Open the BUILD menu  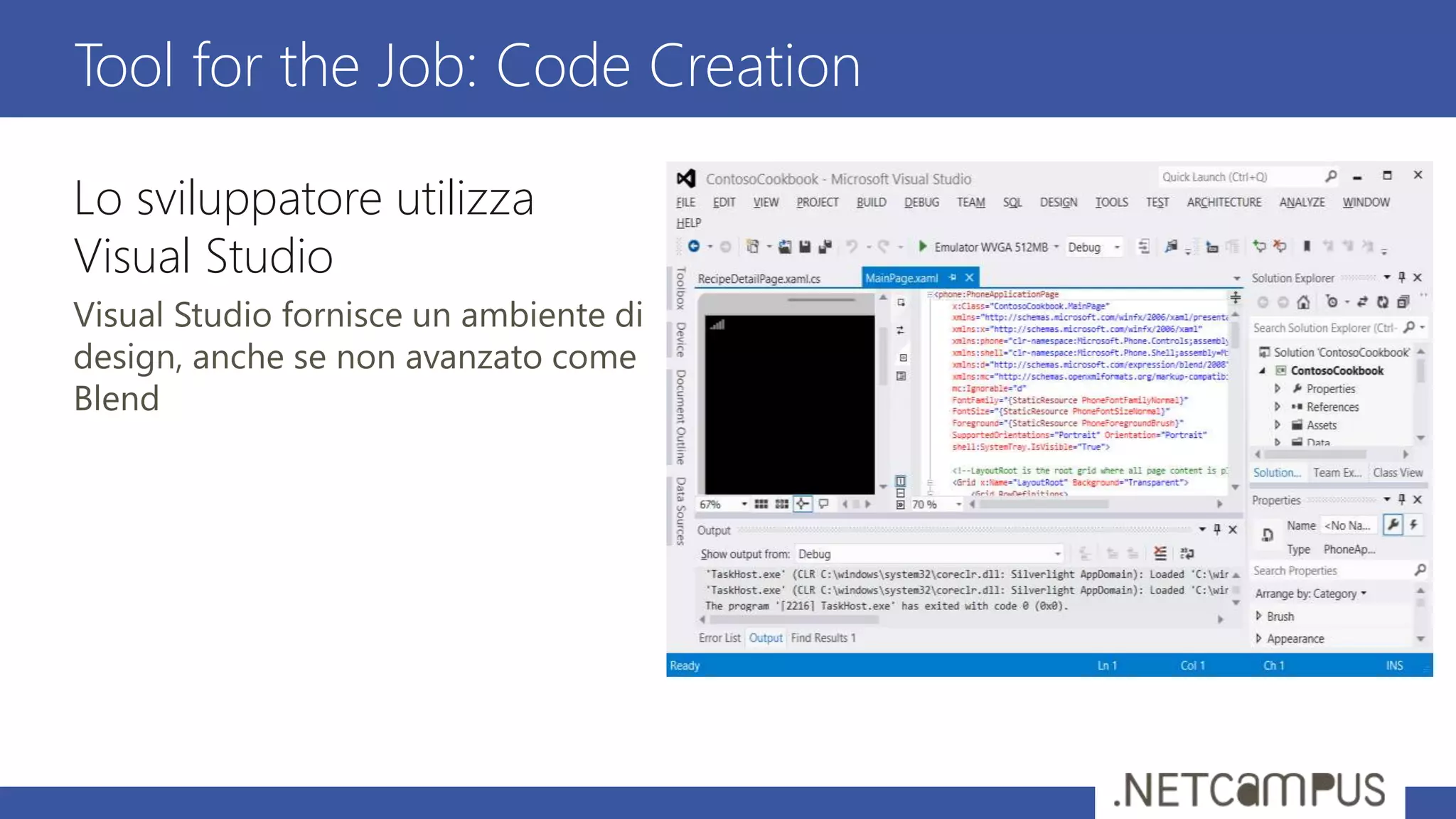pos(871,203)
